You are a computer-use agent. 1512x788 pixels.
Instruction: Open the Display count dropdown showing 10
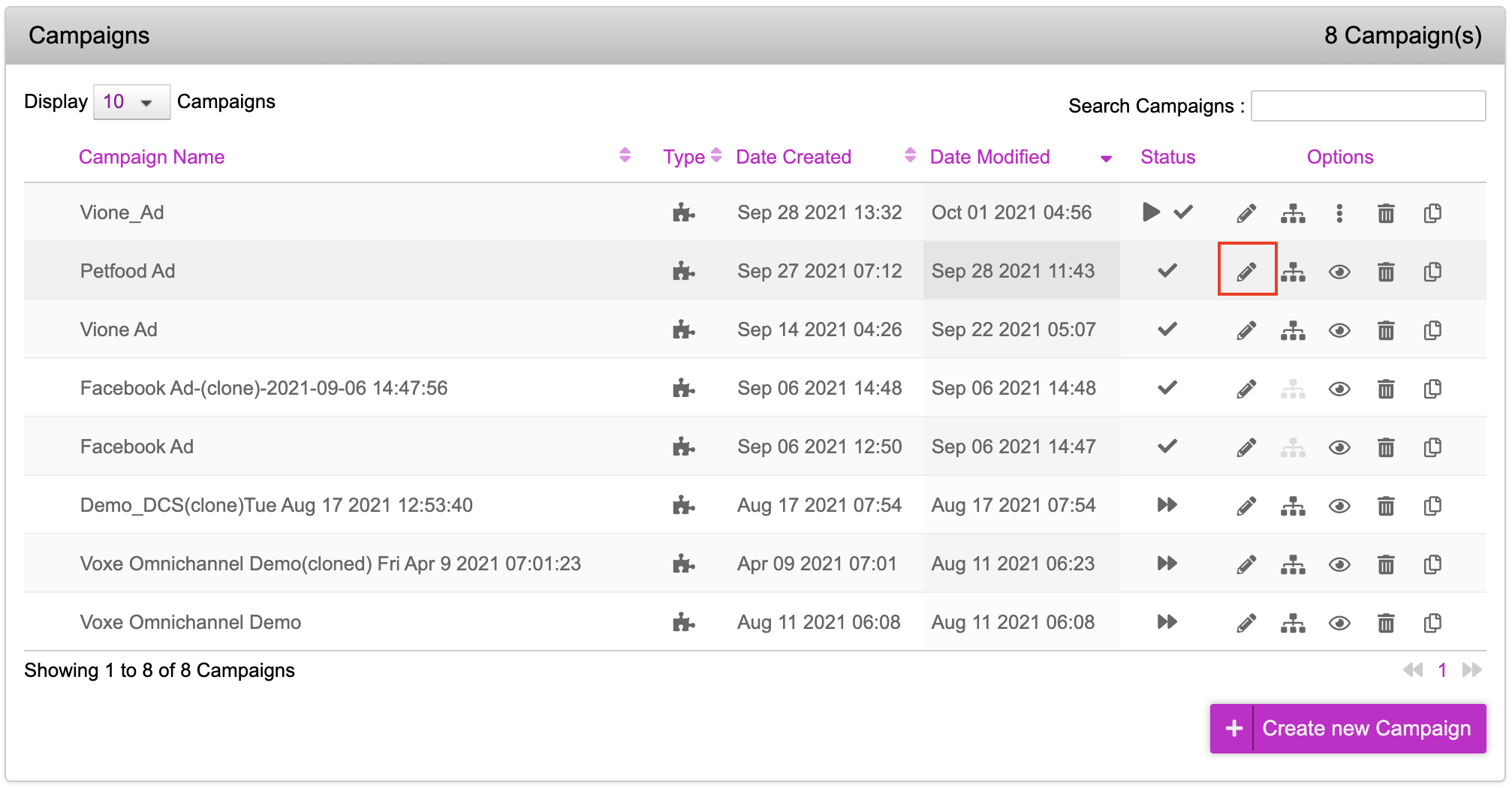131,102
